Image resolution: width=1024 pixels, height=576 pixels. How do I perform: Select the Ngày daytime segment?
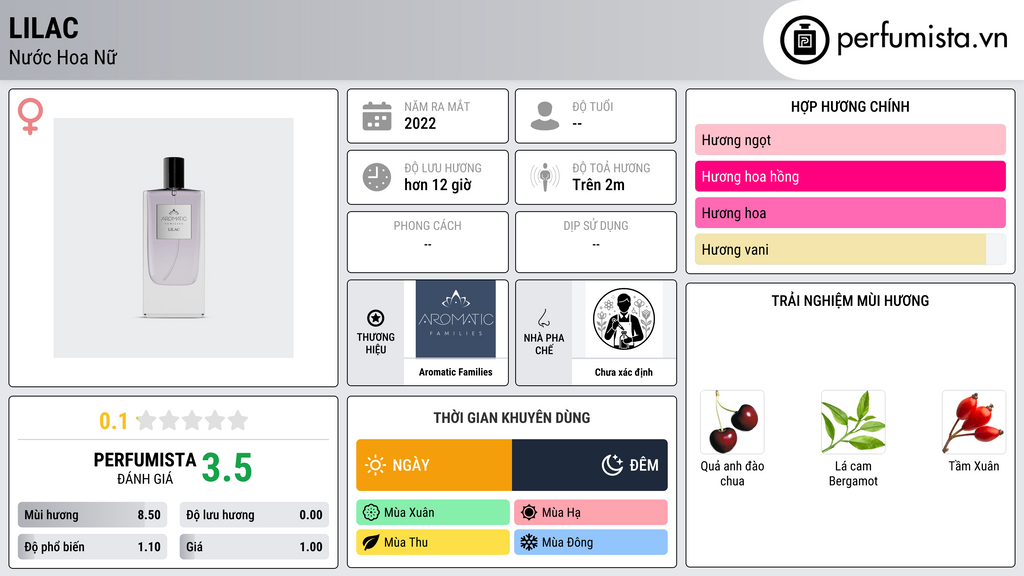pos(434,465)
